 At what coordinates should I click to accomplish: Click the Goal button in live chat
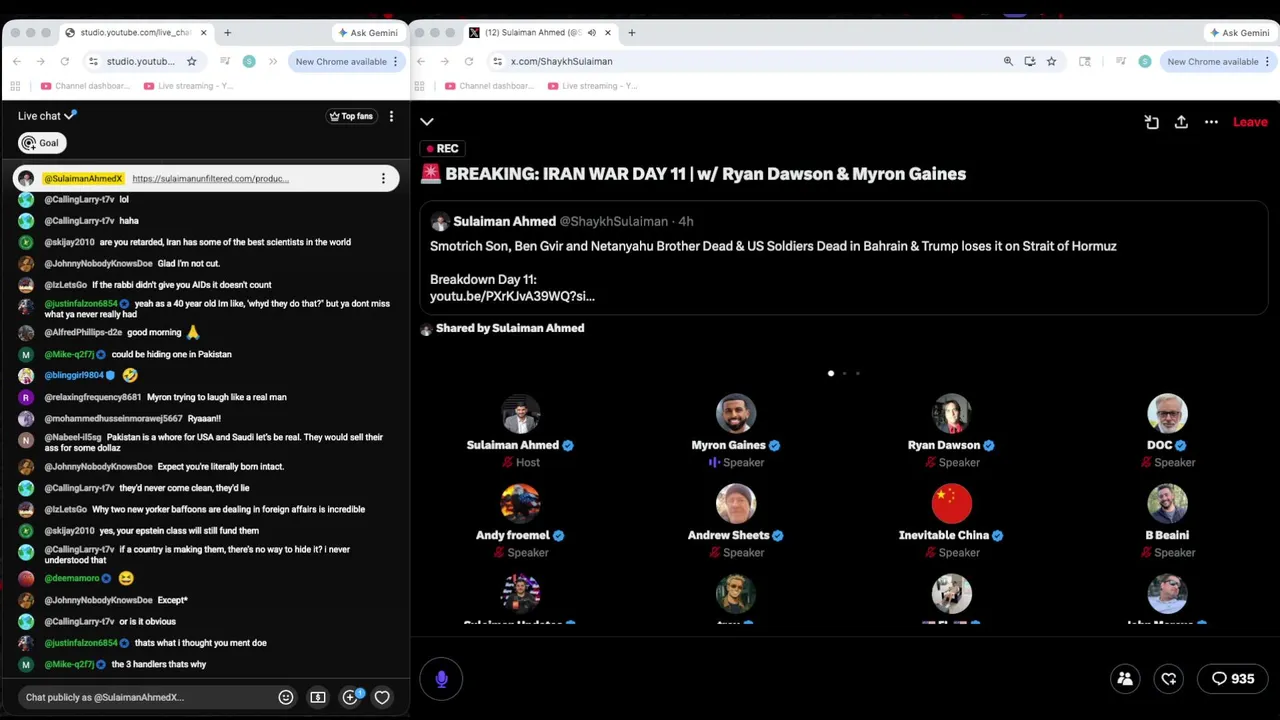41,143
